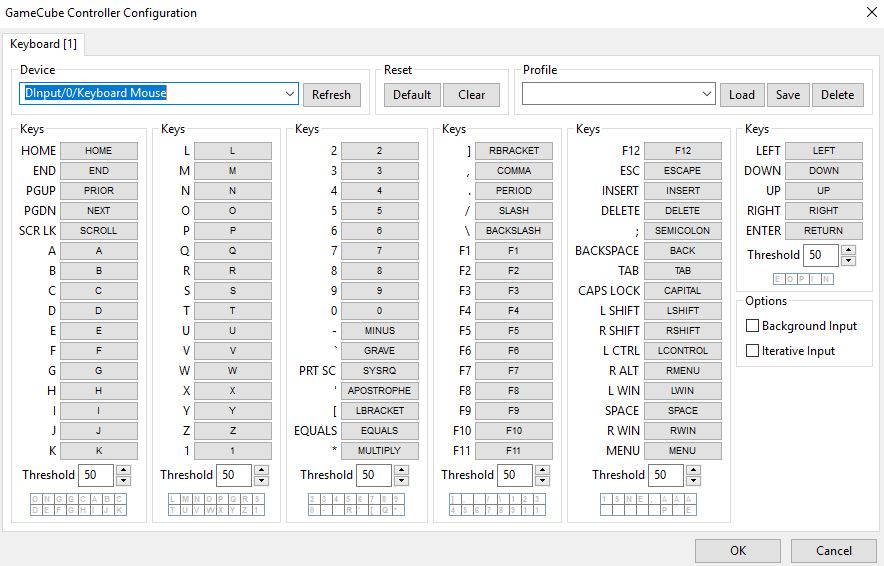Click the F1 mapping button
The height and width of the screenshot is (566, 884).
[514, 250]
